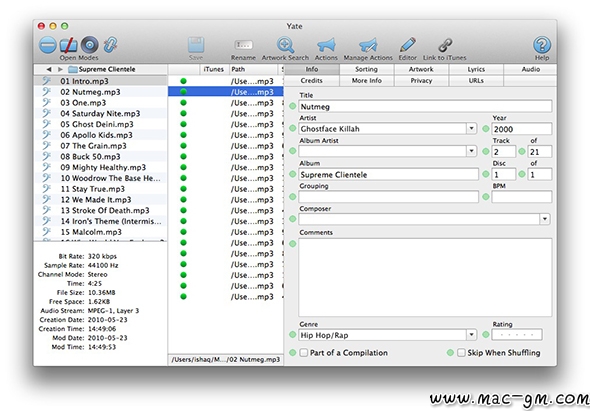Toggle green indicator next to Composer field
The height and width of the screenshot is (411, 590).
(292, 219)
